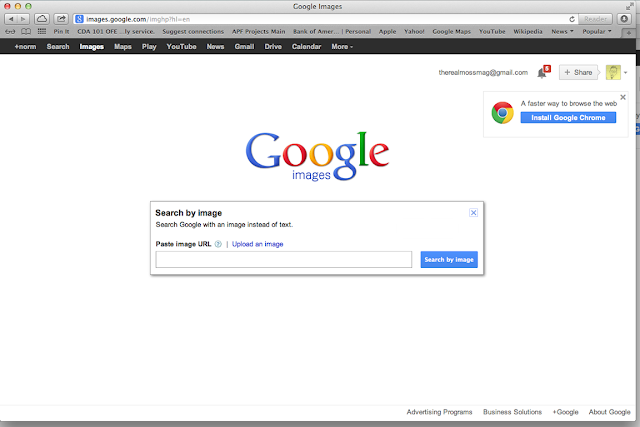Click the Google profile photo
The image size is (640, 427).
pos(613,72)
